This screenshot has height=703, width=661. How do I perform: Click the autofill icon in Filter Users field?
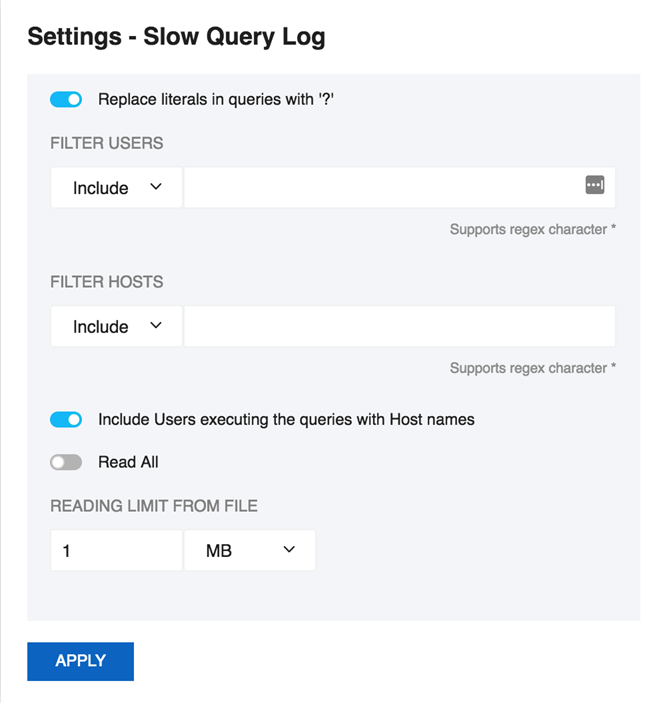[595, 185]
